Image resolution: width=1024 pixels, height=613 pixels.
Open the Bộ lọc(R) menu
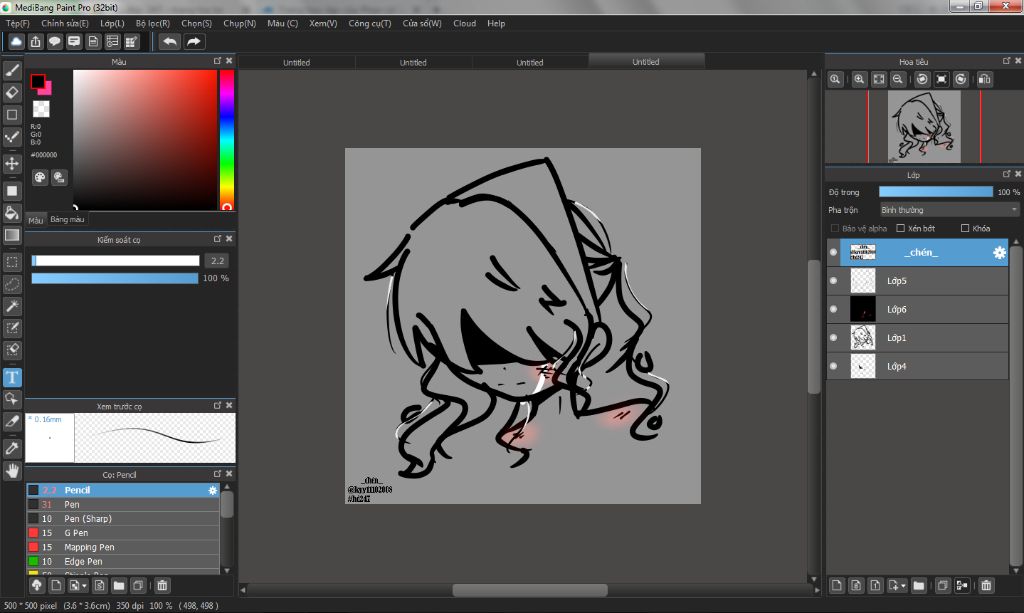(x=153, y=24)
